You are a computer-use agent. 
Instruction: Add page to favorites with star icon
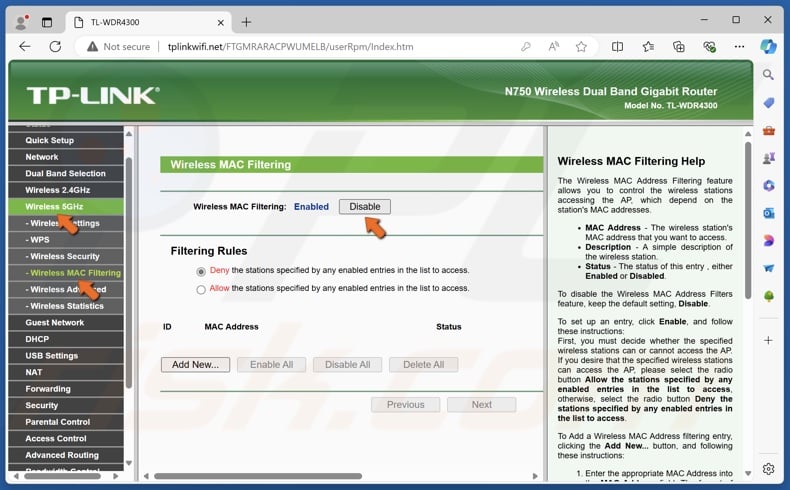pyautogui.click(x=581, y=46)
